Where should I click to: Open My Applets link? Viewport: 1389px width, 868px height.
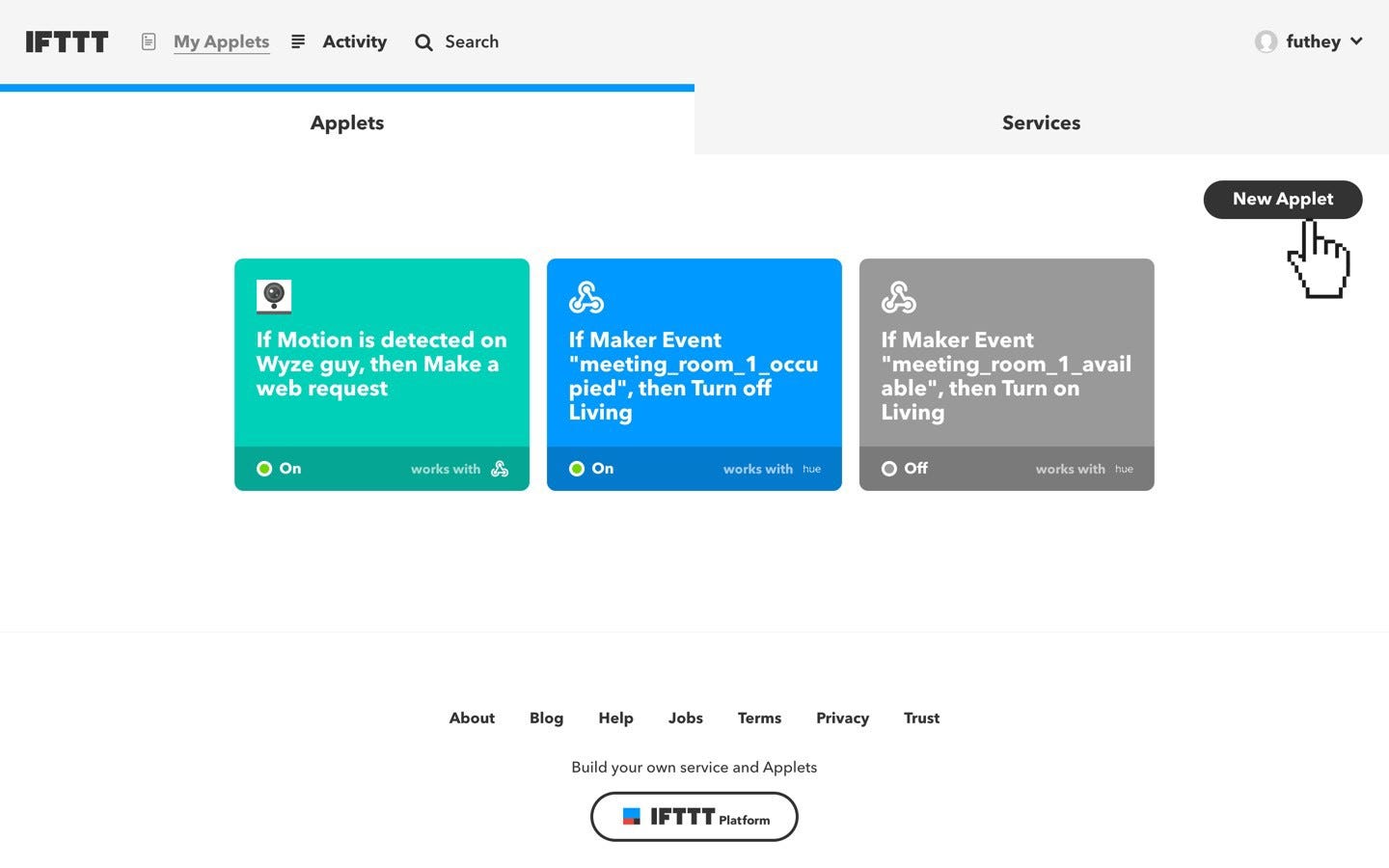[221, 41]
